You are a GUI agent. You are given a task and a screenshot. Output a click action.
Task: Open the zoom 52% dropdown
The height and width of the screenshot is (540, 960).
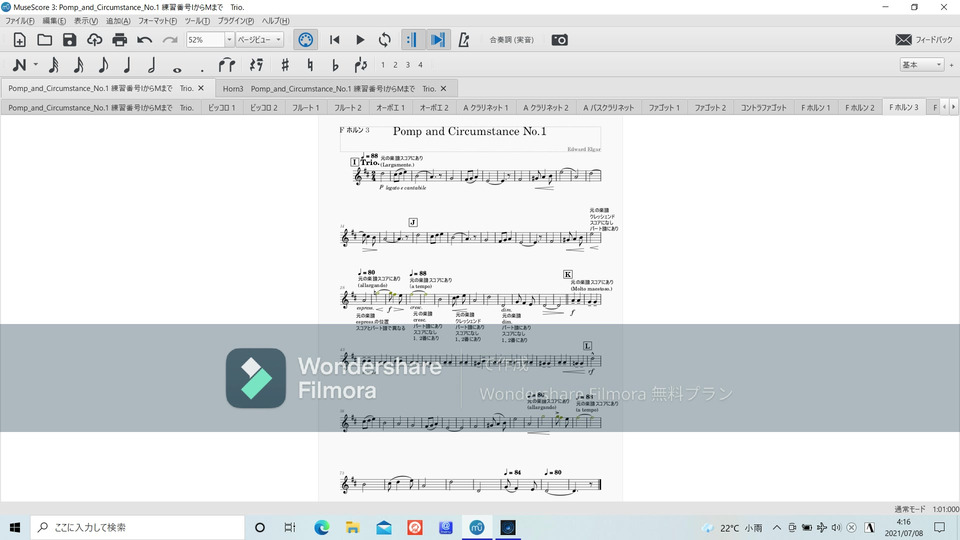pos(229,40)
